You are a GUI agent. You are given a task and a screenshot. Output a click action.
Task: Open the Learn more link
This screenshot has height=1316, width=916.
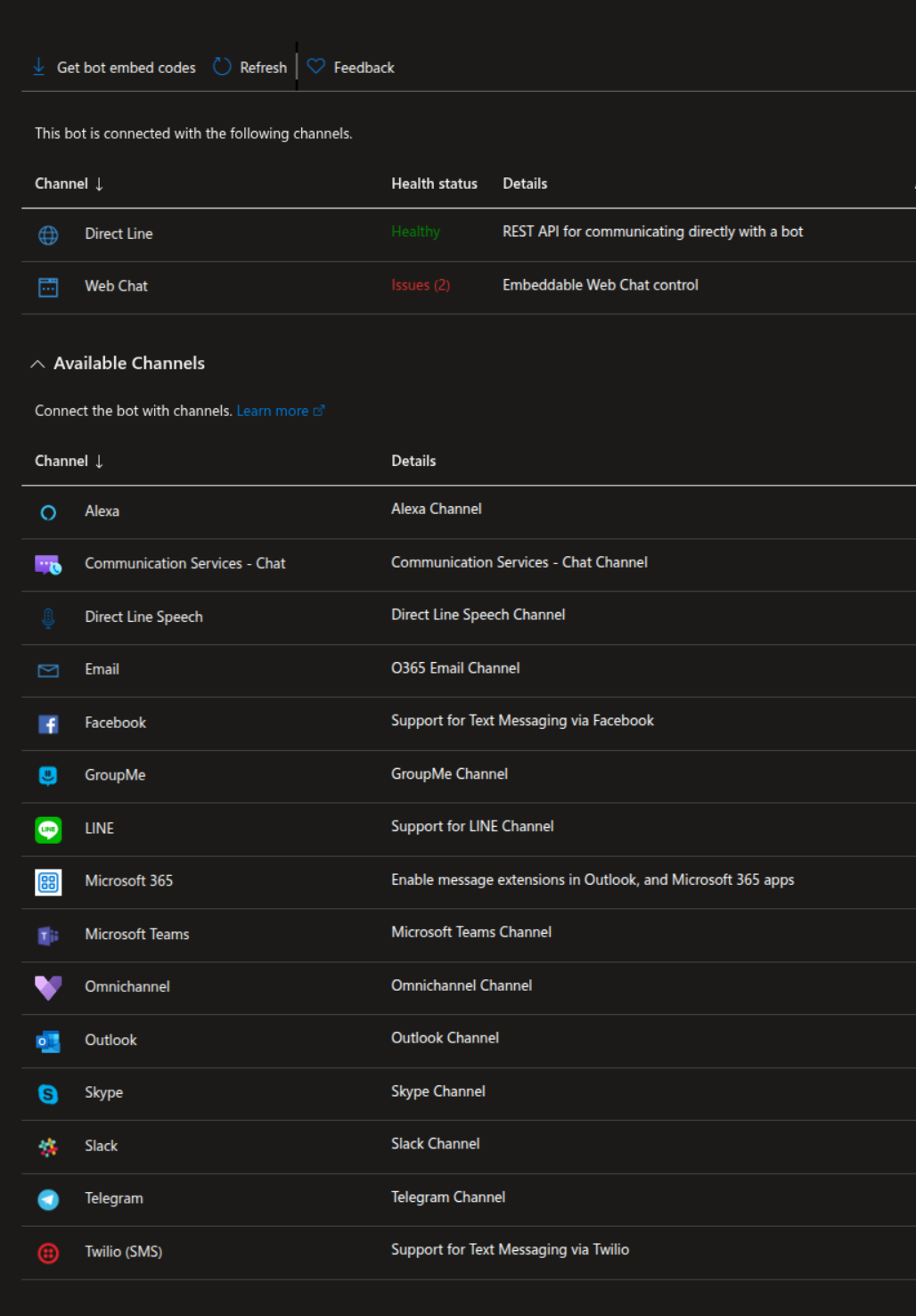281,411
